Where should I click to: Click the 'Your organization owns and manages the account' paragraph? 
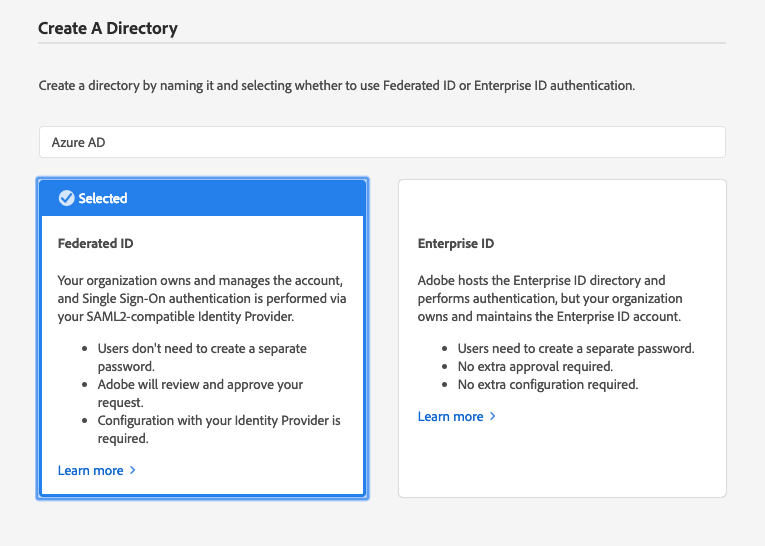coord(202,299)
